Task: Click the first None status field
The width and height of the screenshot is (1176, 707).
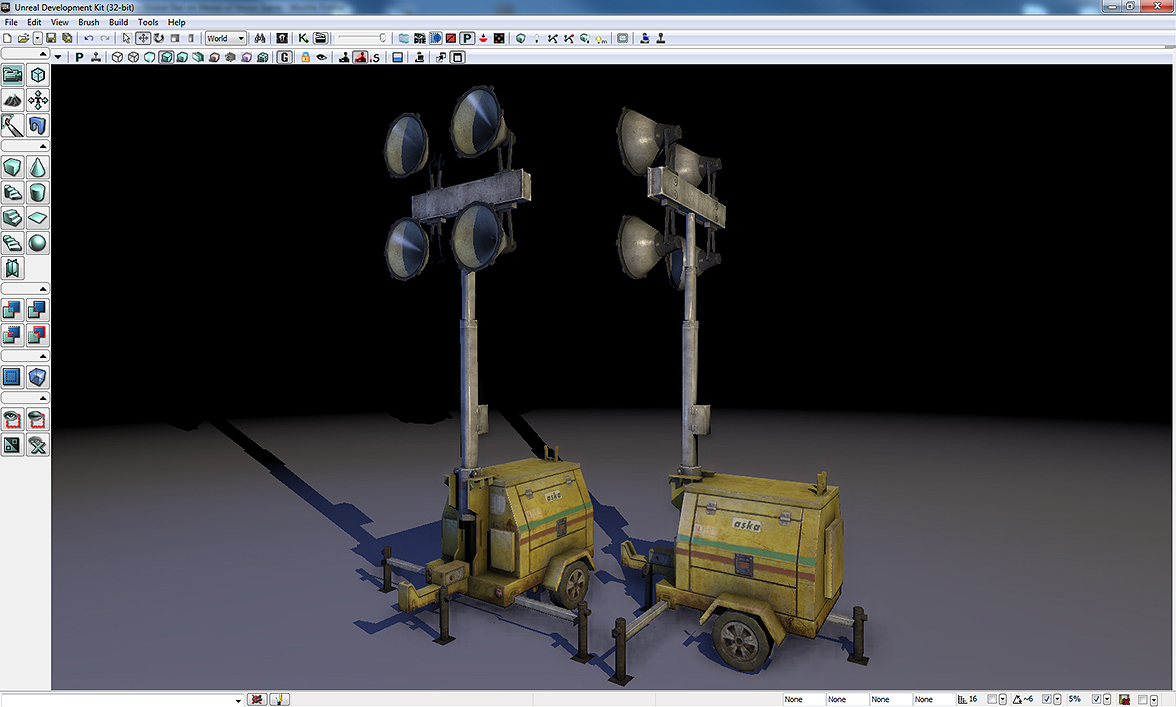Action: [803, 700]
